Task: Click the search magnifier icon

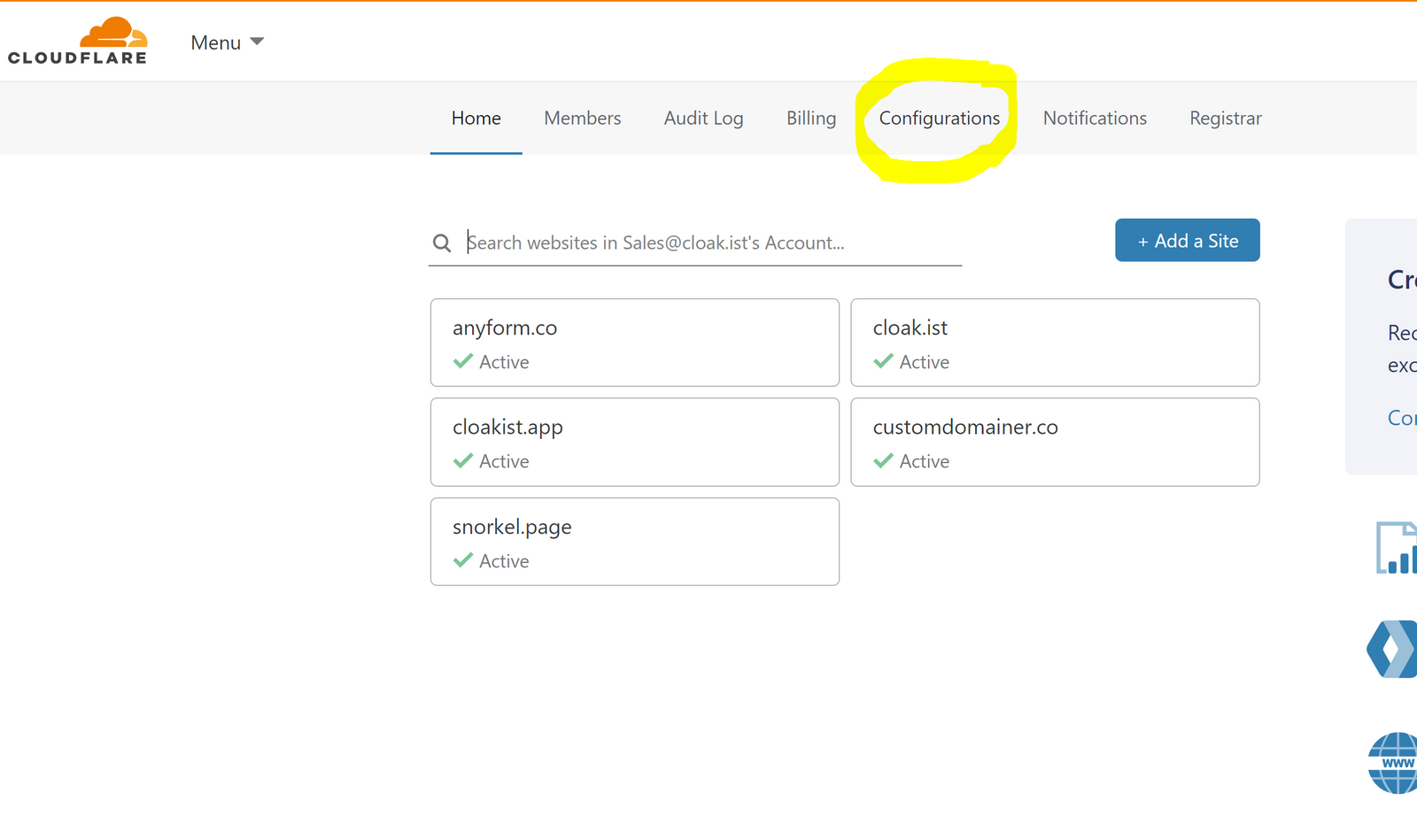Action: (x=442, y=243)
